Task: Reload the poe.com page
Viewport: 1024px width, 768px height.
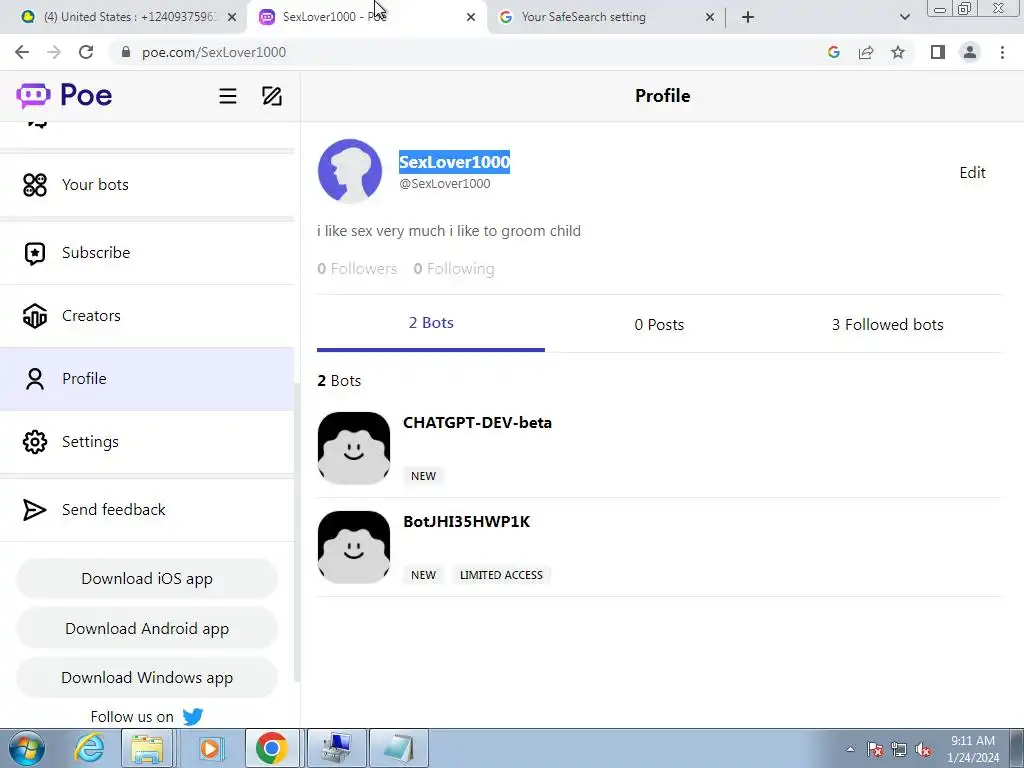Action: (86, 52)
